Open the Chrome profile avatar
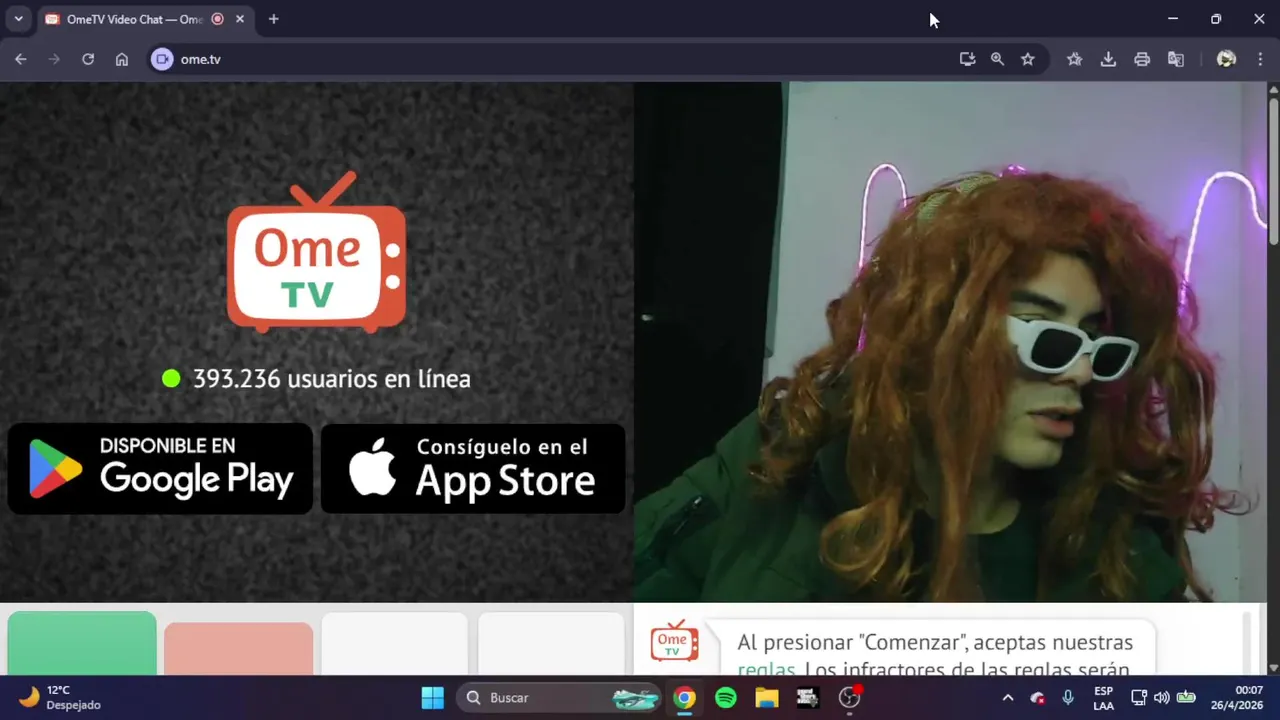The image size is (1280, 720). coord(1226,59)
